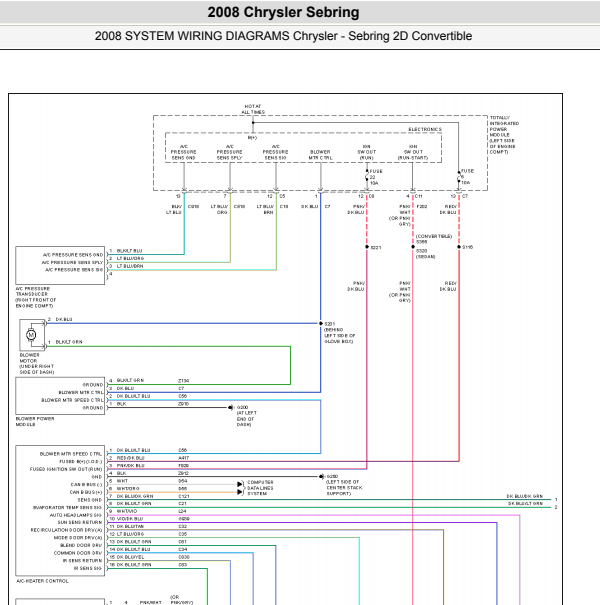The image size is (600, 605).
Task: Select the "ELECTRONICS" label in the TIPM
Action: [x=425, y=129]
